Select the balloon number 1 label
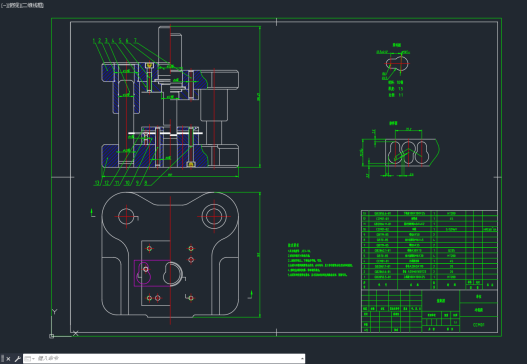527x364 pixels. pos(94,41)
